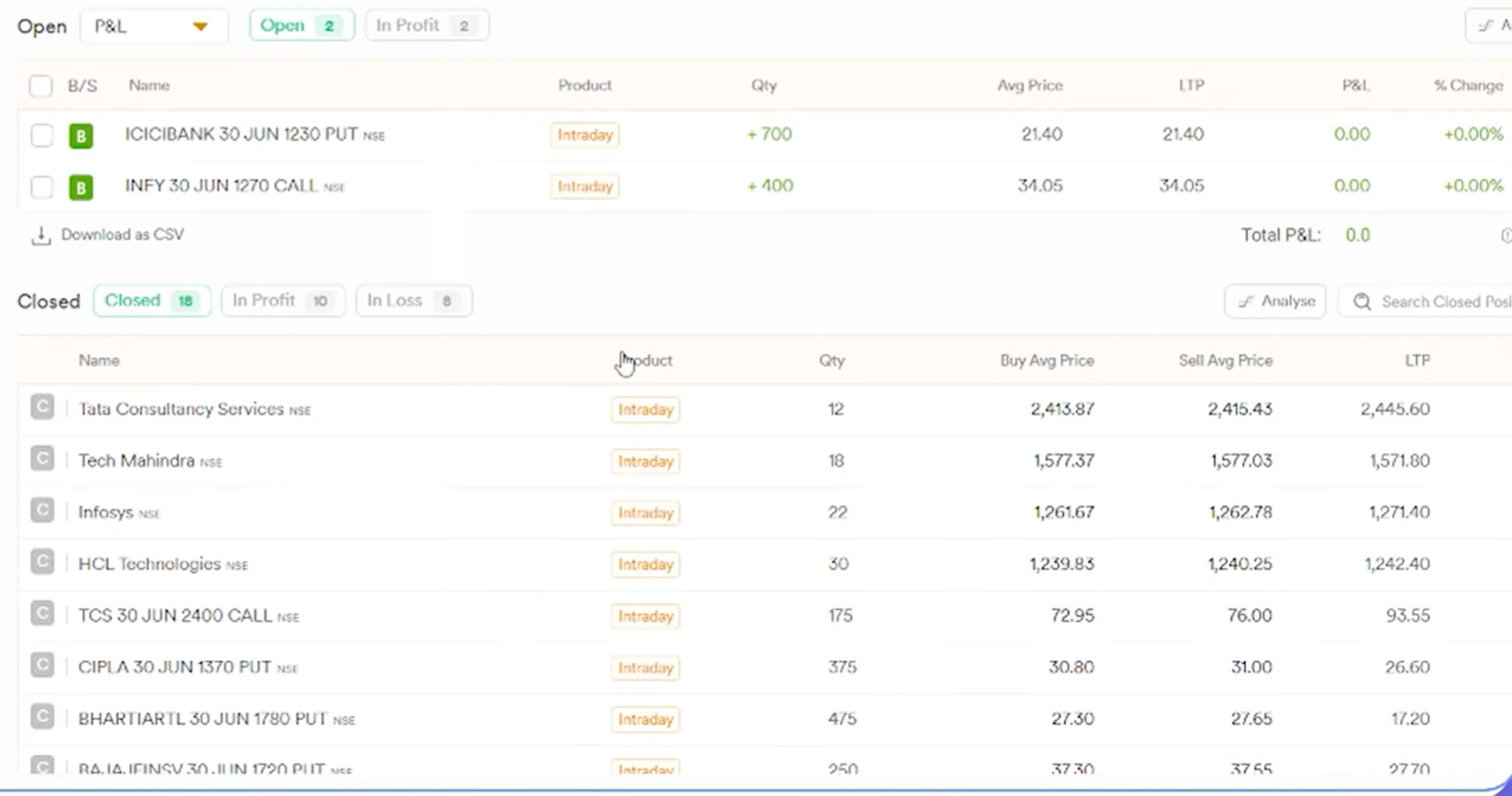Click the magnifier icon in the closed search box
The height and width of the screenshot is (796, 1512).
(x=1361, y=301)
